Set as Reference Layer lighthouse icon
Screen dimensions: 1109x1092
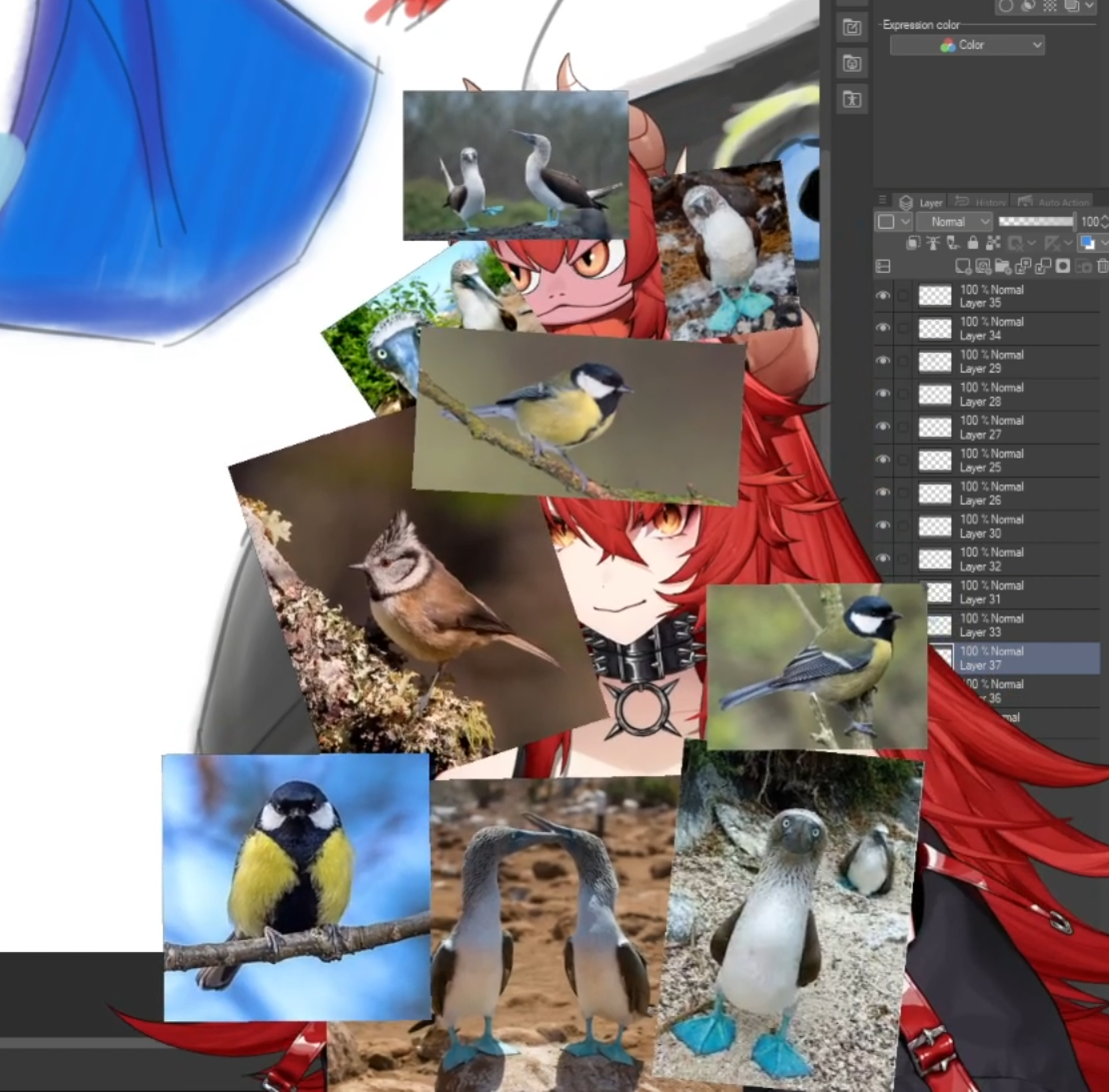point(933,244)
